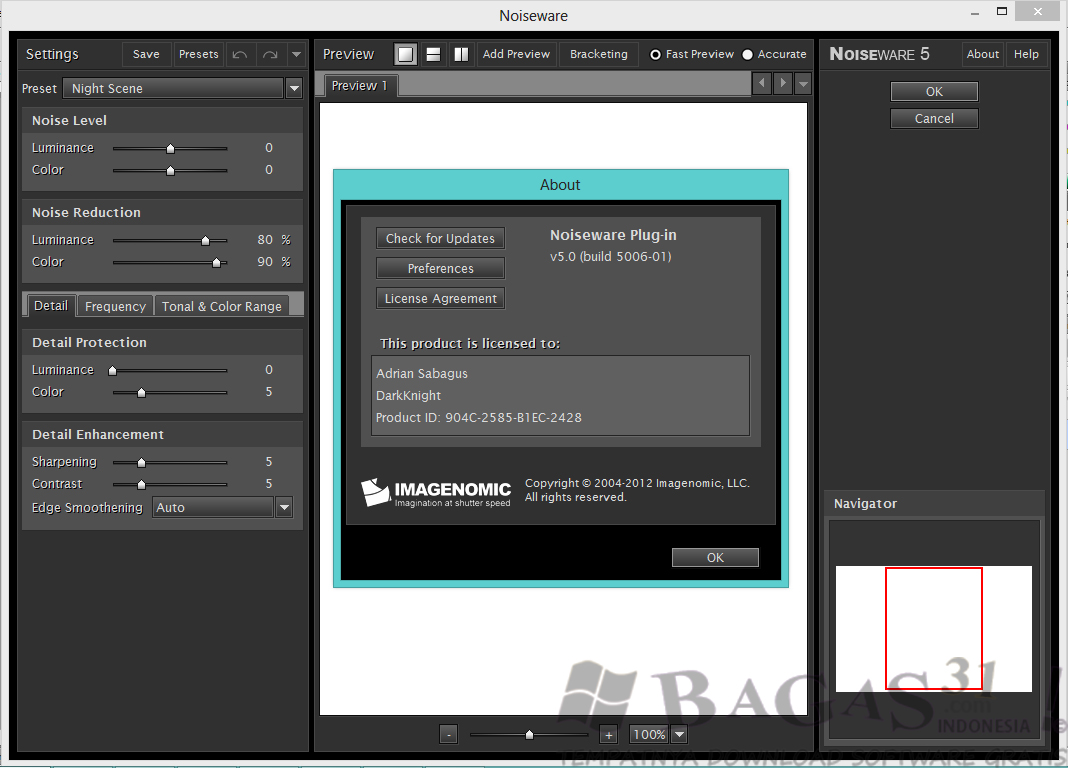This screenshot has height=768, width=1068.
Task: Select horizontal split preview layout icon
Action: coord(433,54)
